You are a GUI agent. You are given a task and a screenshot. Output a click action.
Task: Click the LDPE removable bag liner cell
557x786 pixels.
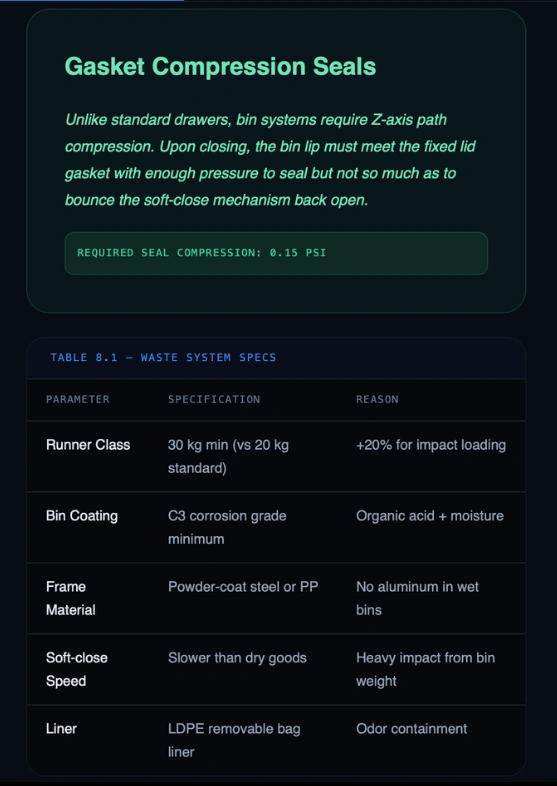click(x=234, y=740)
